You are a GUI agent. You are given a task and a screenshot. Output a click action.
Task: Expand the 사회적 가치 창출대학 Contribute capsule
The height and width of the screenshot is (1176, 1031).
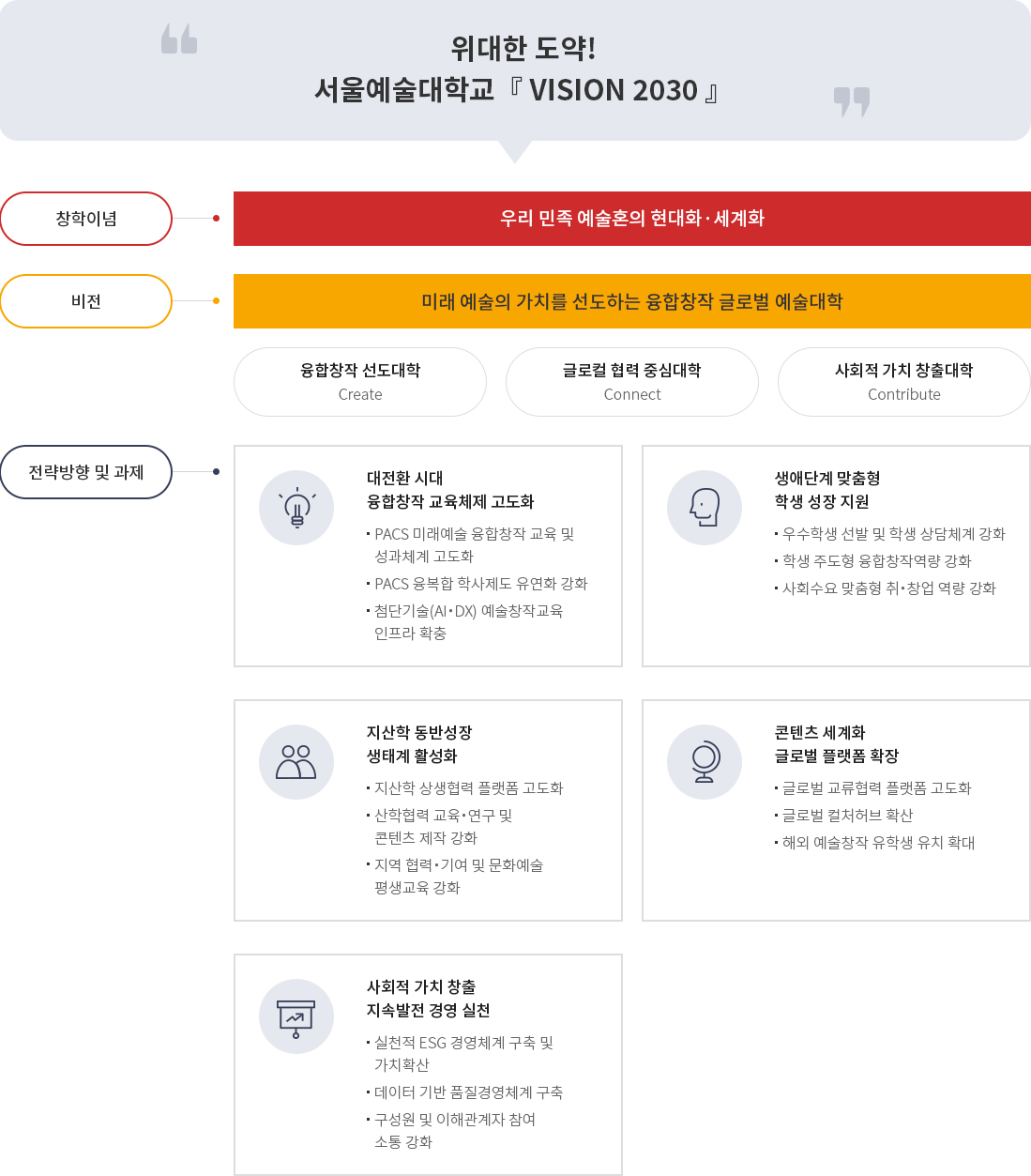click(x=903, y=382)
